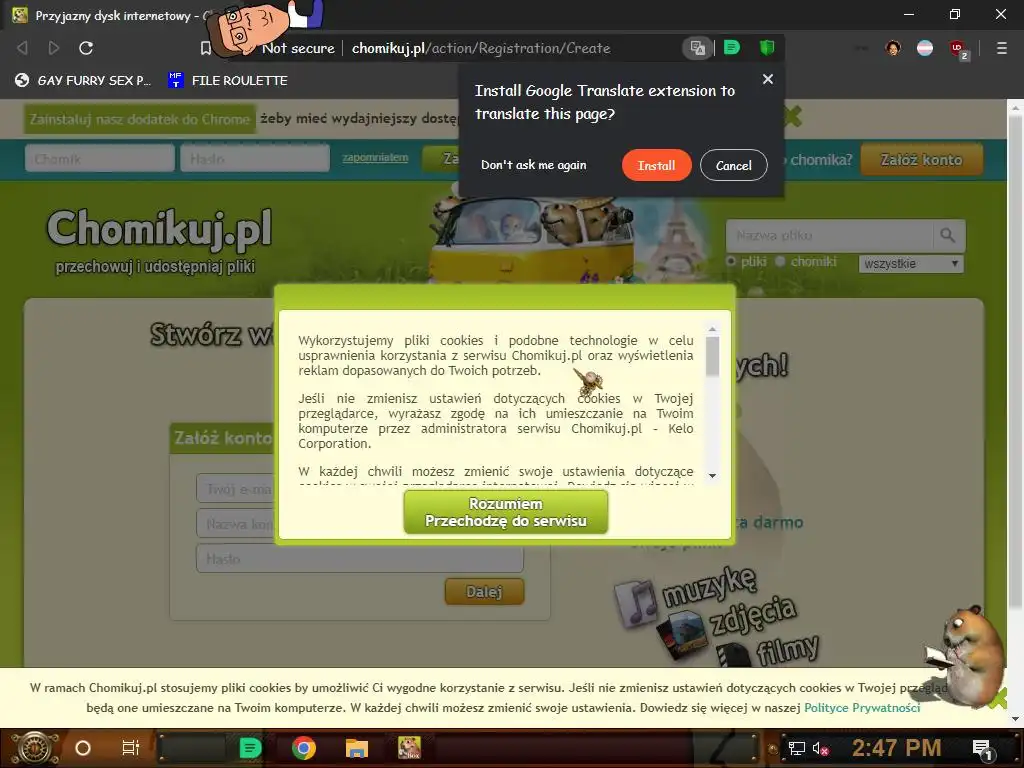Click the Załóż konto button in the header
Screen dimensions: 1024x768
pyautogui.click(x=921, y=159)
